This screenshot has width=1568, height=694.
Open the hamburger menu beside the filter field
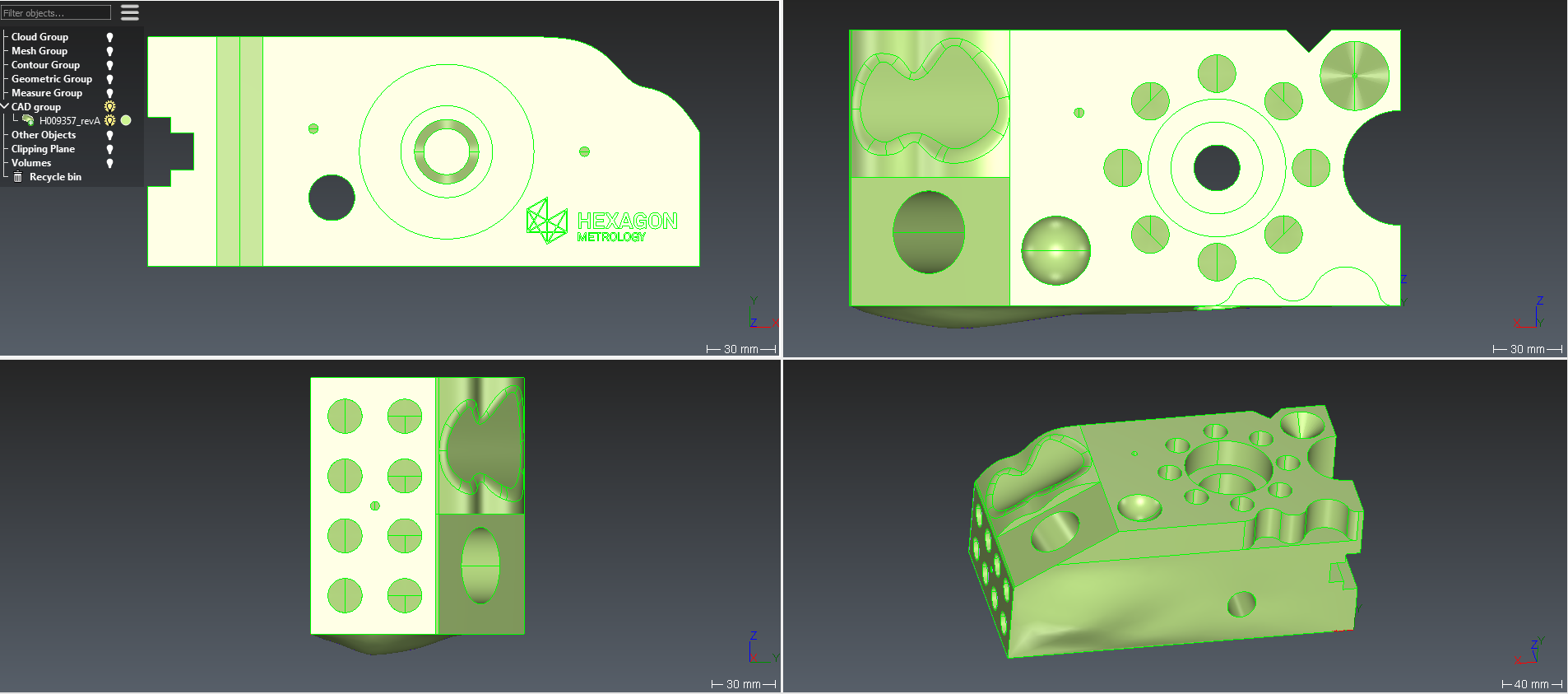[x=130, y=12]
